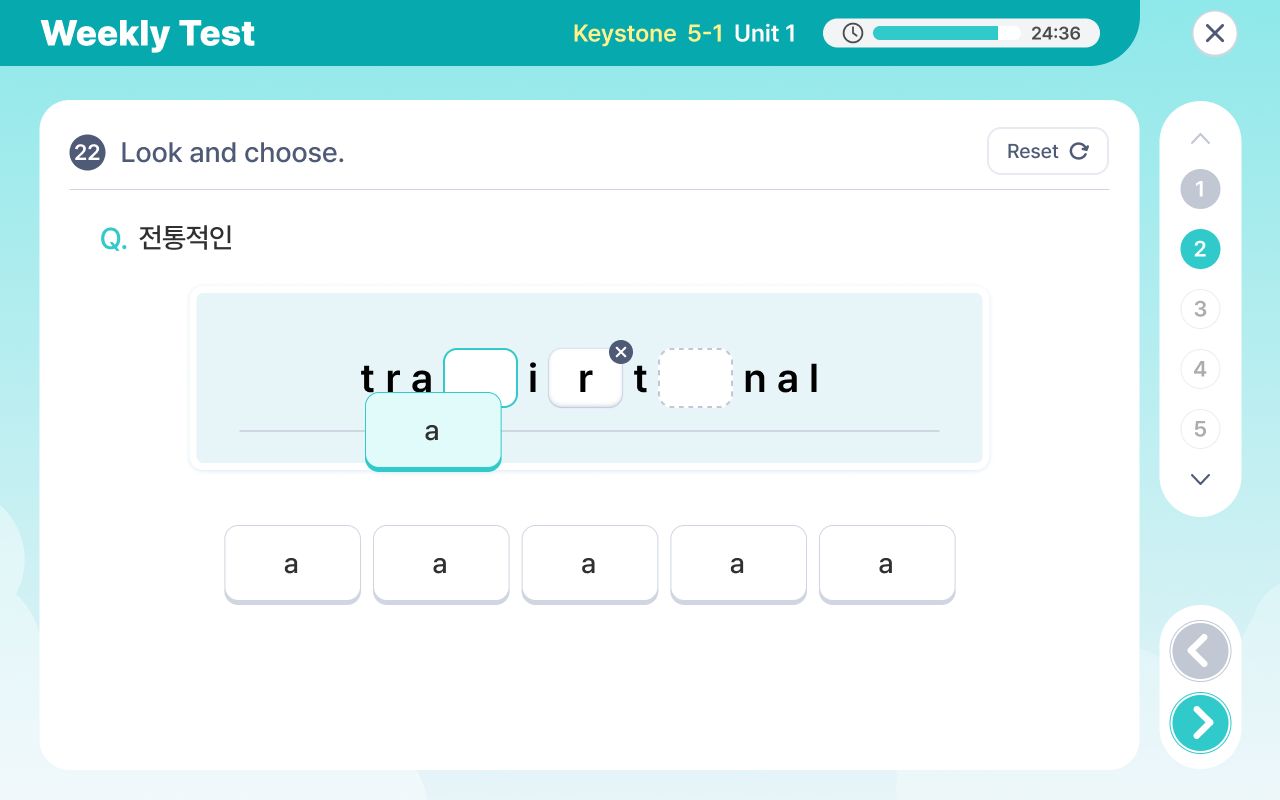Click the empty dashed letter slot

(695, 378)
